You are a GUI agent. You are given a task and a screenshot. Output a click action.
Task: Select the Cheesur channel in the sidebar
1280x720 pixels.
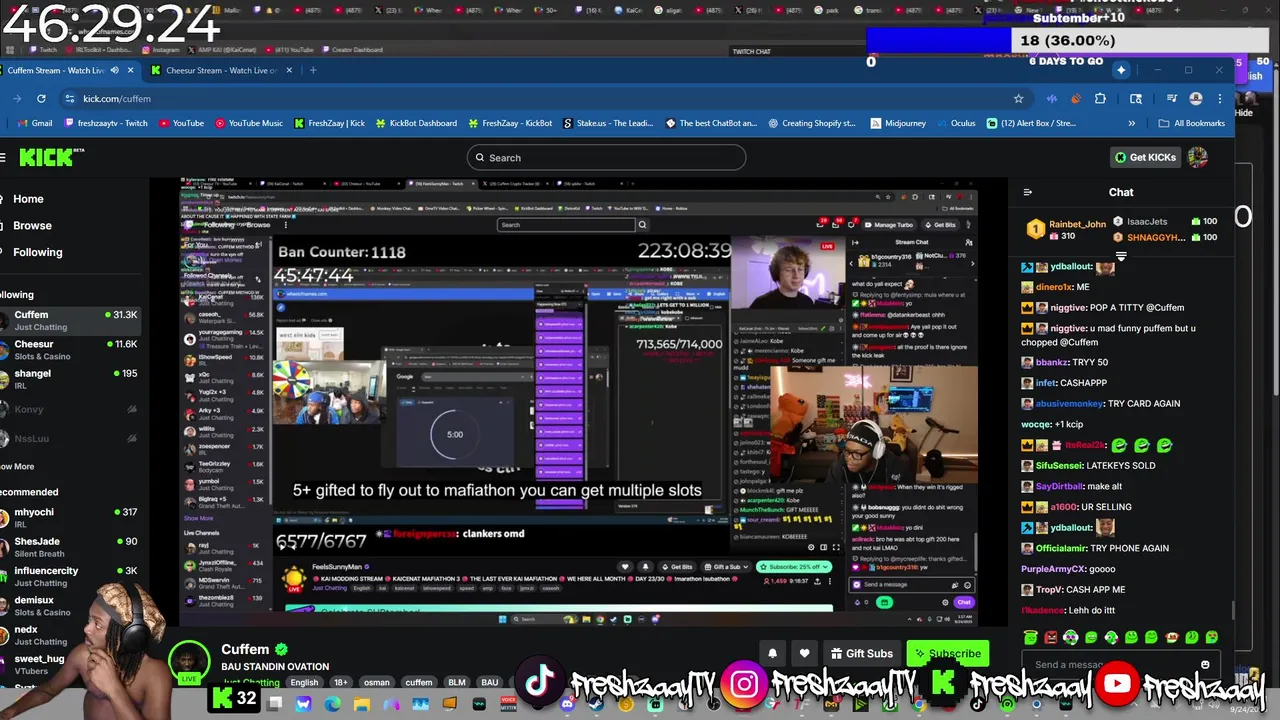coord(70,350)
